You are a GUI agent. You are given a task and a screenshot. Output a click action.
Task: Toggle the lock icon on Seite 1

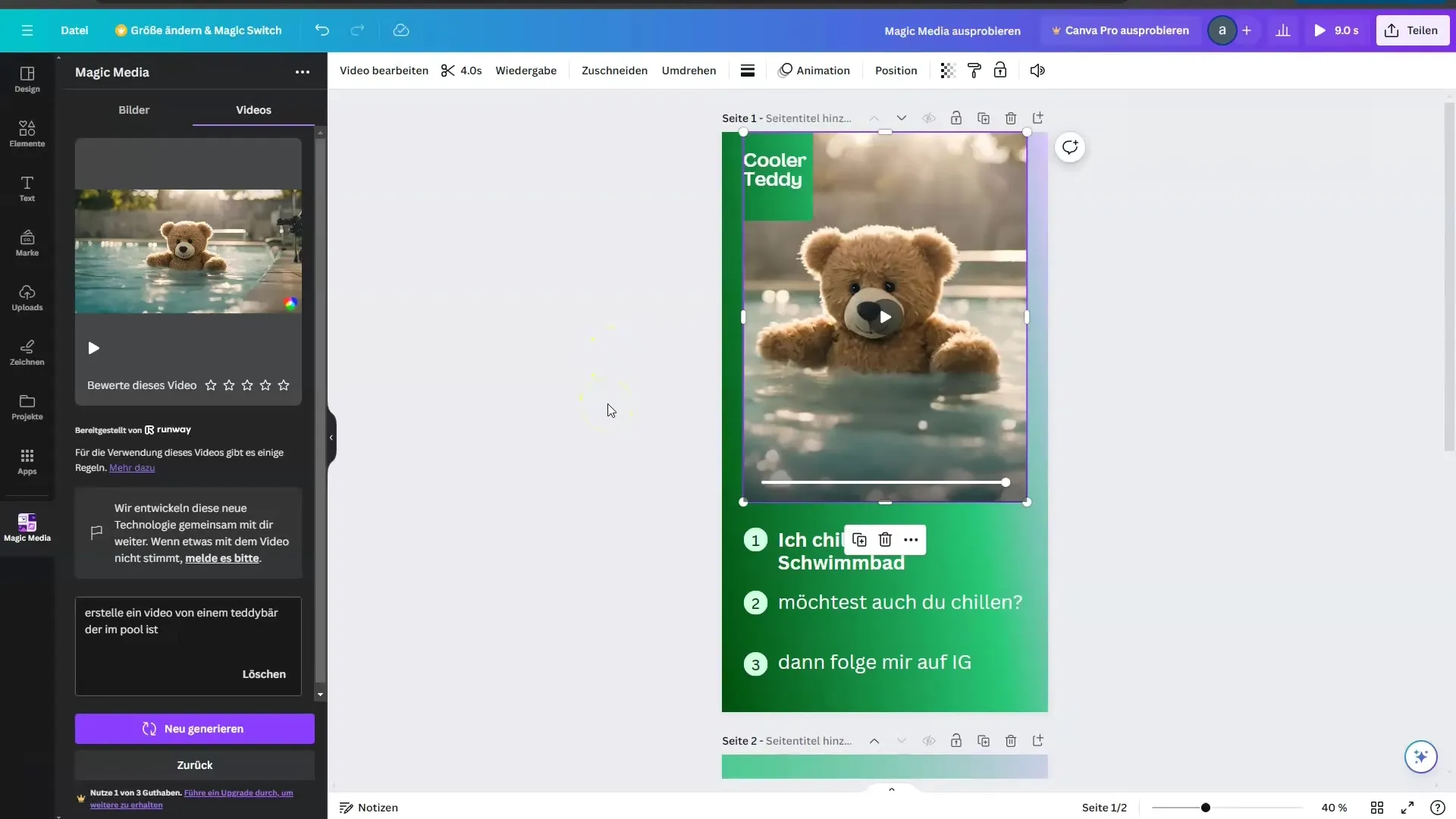pos(955,118)
